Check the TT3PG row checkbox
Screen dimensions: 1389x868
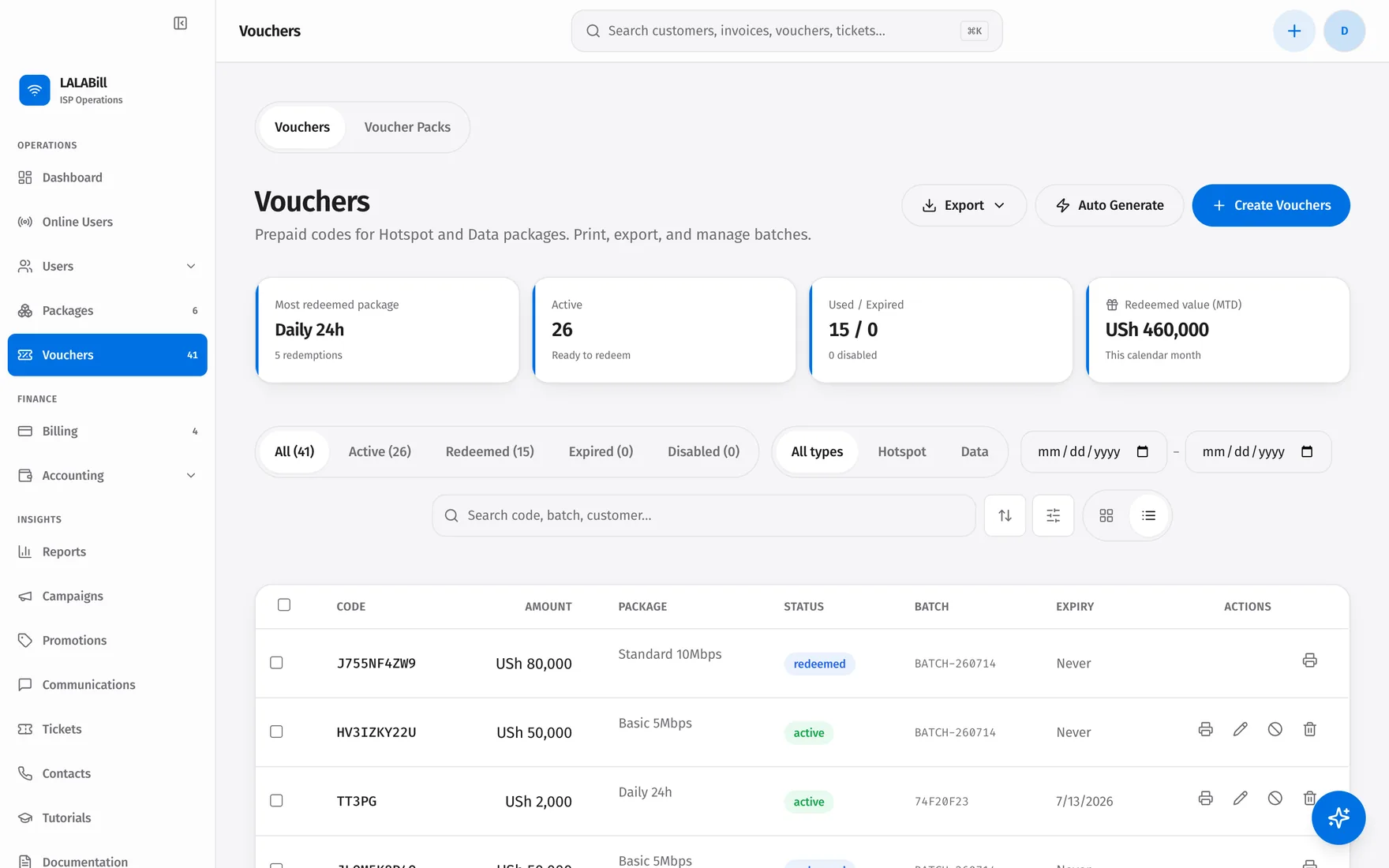coord(276,800)
